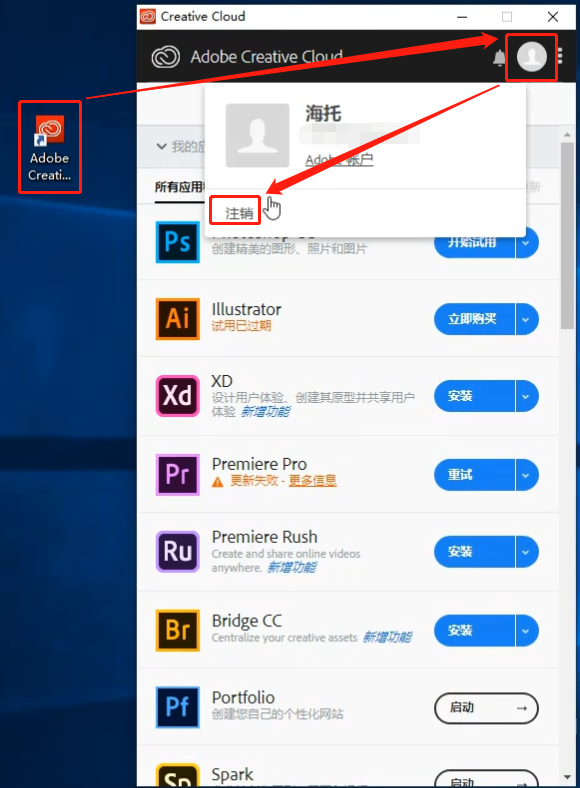Select the 注销 sign out menu item
The image size is (580, 788).
[x=239, y=214]
